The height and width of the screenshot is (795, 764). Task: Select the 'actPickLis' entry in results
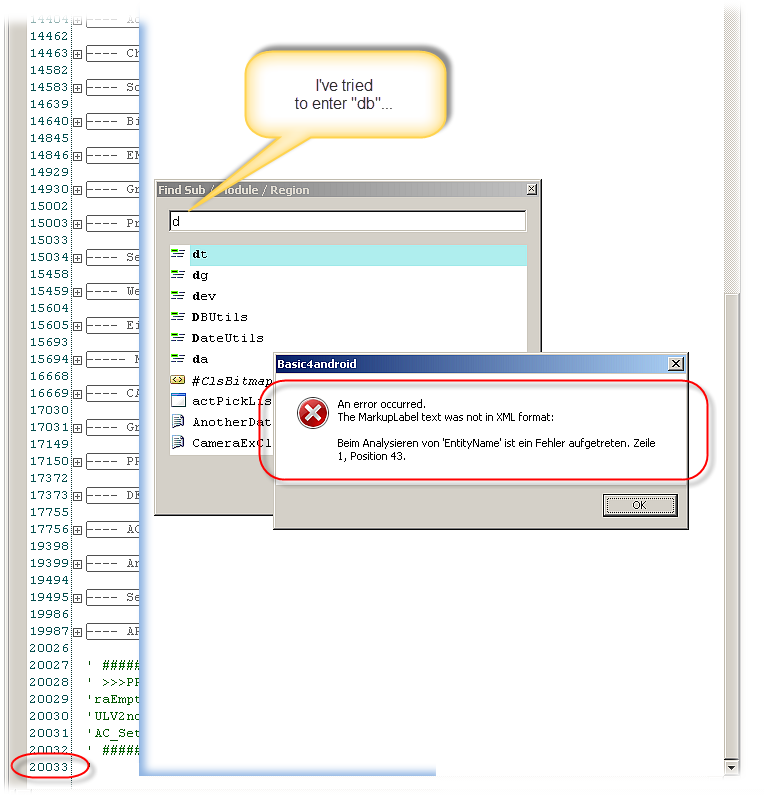232,402
